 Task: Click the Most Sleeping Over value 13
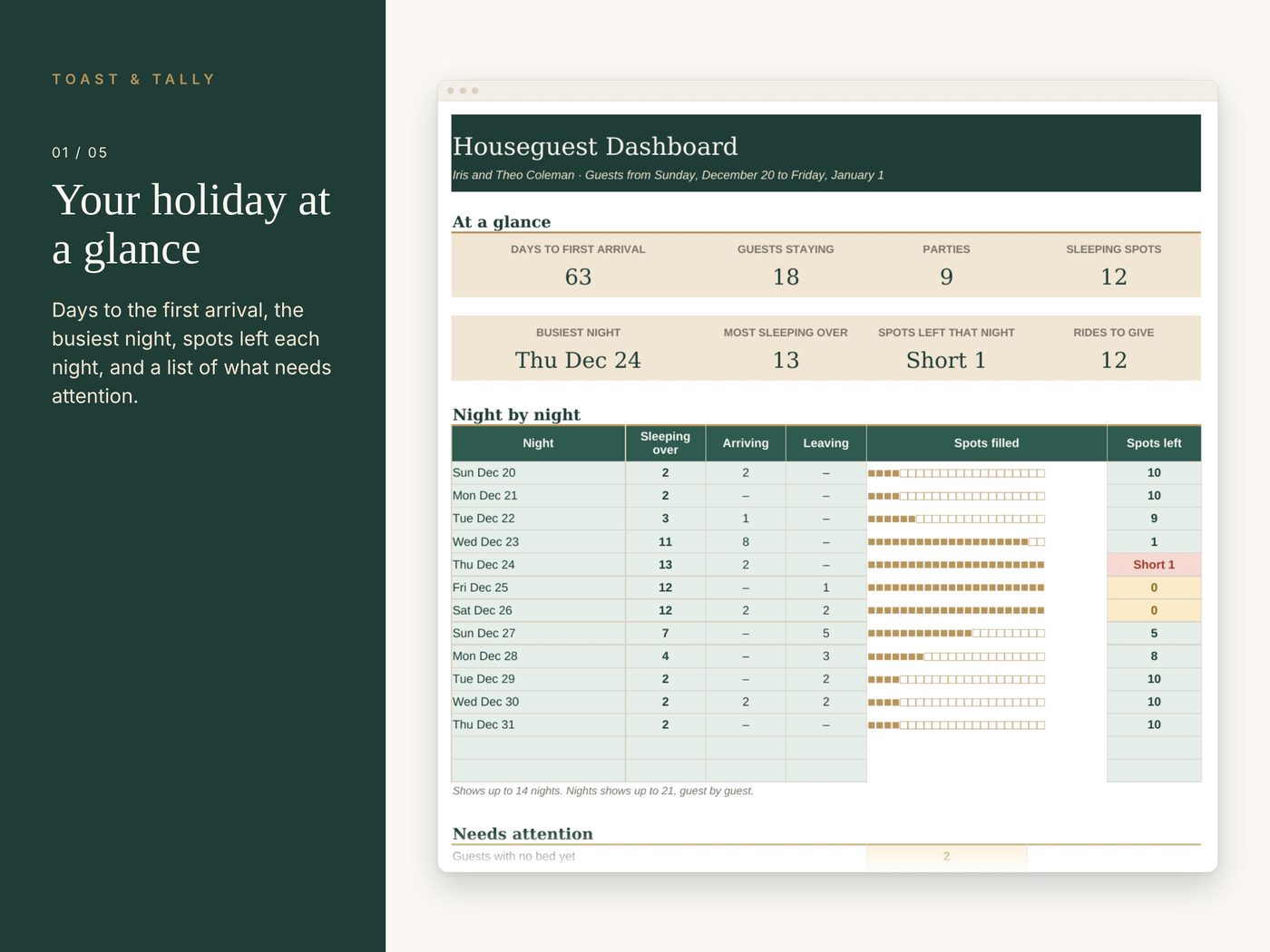click(786, 360)
